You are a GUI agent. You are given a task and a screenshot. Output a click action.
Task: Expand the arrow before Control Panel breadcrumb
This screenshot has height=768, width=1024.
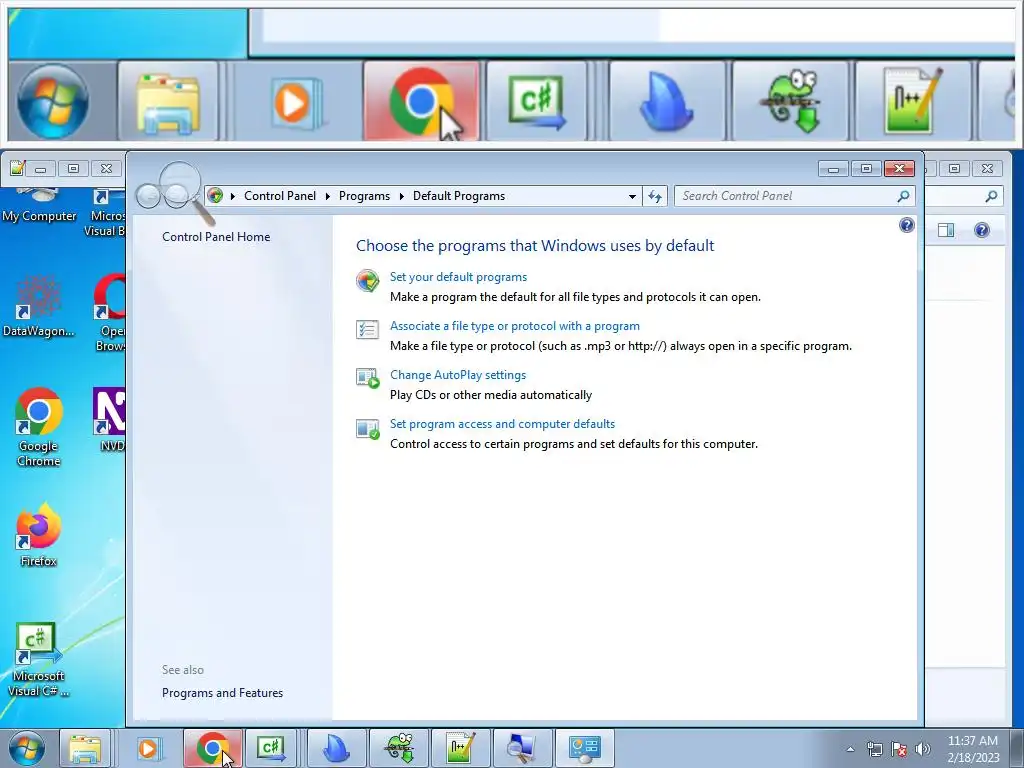tap(232, 196)
